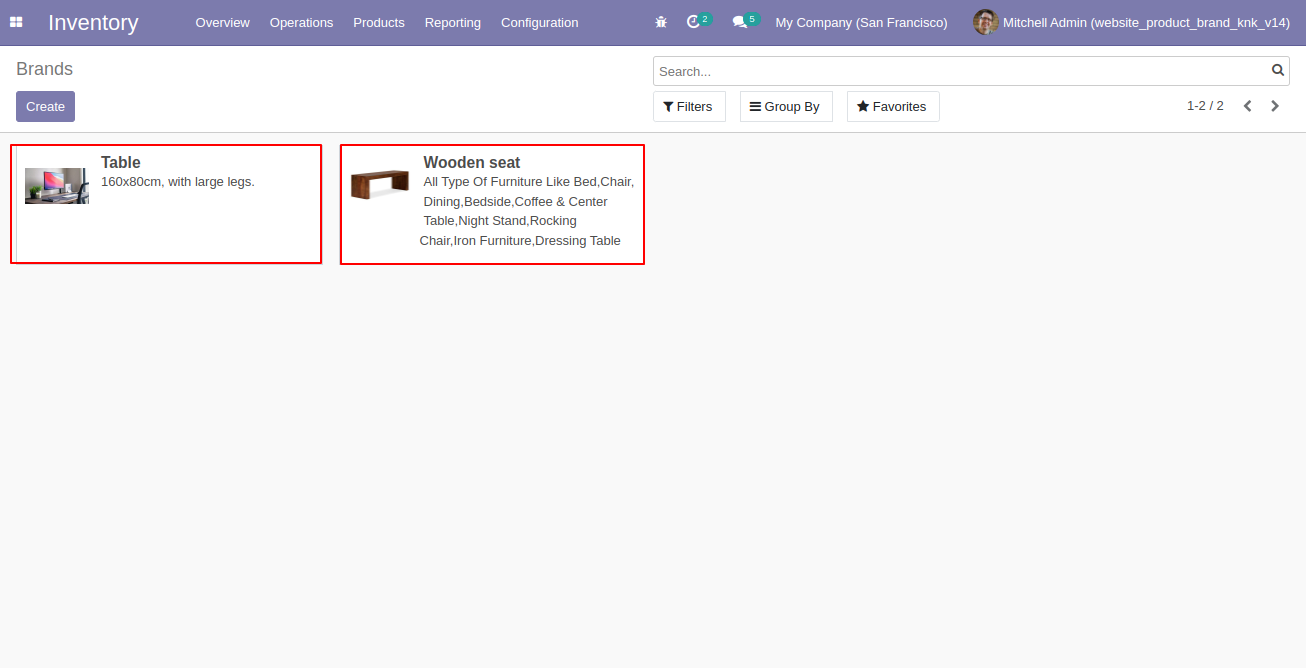Open the Operations menu
This screenshot has width=1306, height=668.
[x=301, y=22]
